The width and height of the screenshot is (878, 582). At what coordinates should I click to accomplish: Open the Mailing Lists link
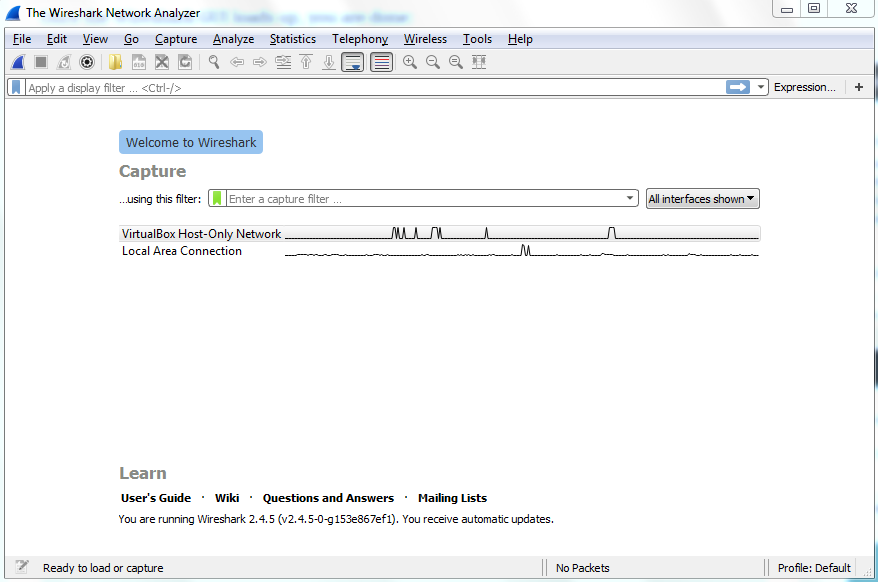click(452, 498)
